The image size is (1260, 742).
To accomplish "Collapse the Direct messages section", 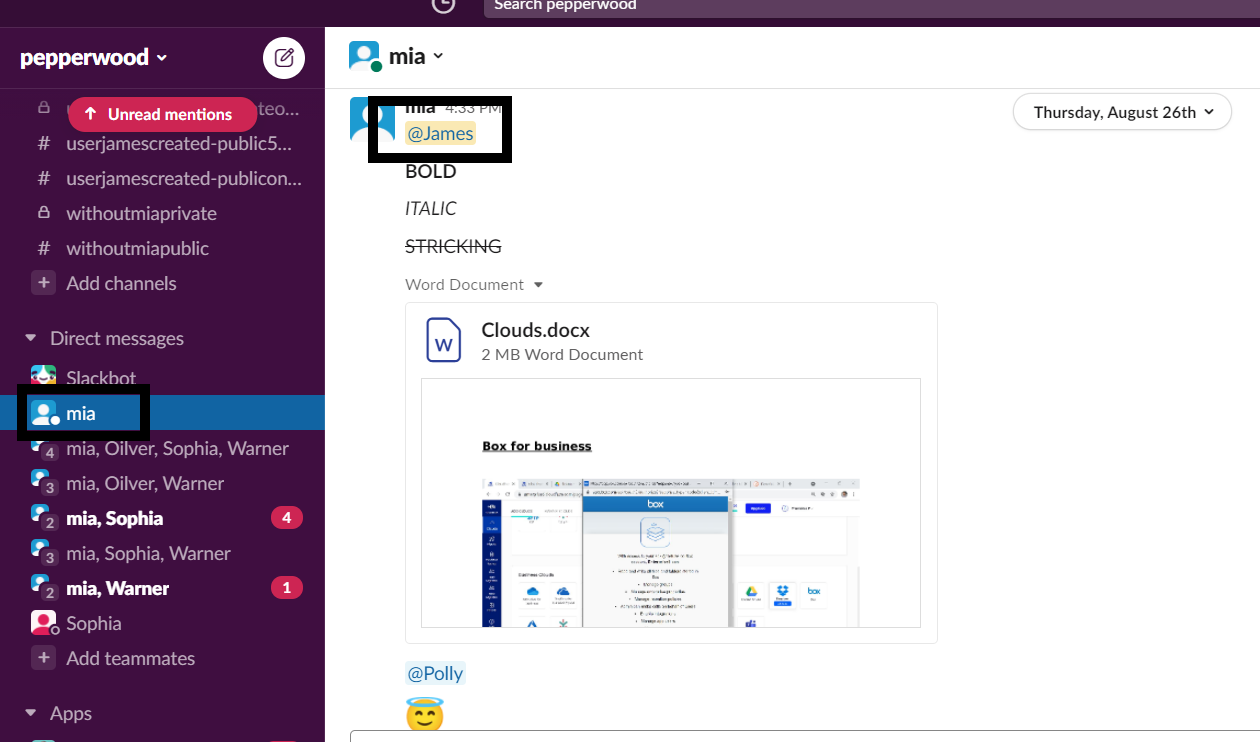I will pyautogui.click(x=30, y=338).
